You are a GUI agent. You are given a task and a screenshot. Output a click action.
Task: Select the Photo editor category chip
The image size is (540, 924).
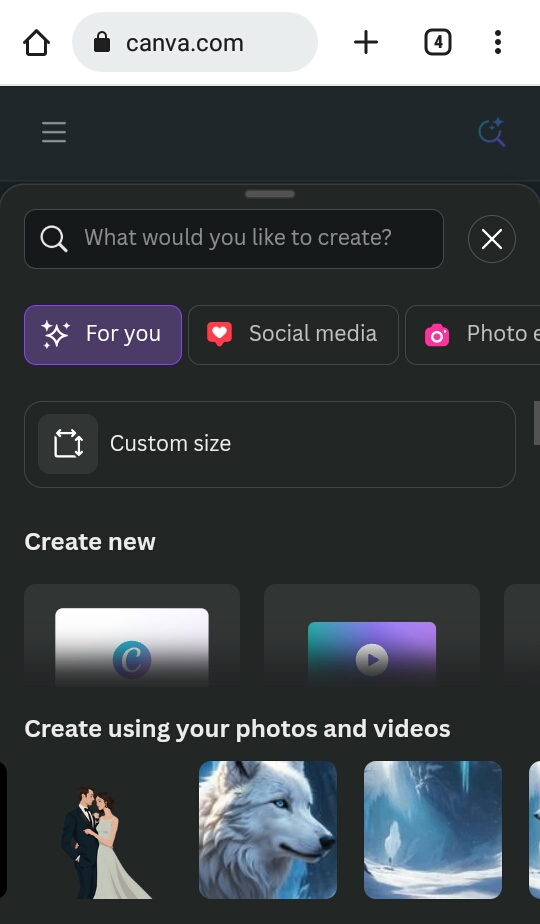pos(473,335)
